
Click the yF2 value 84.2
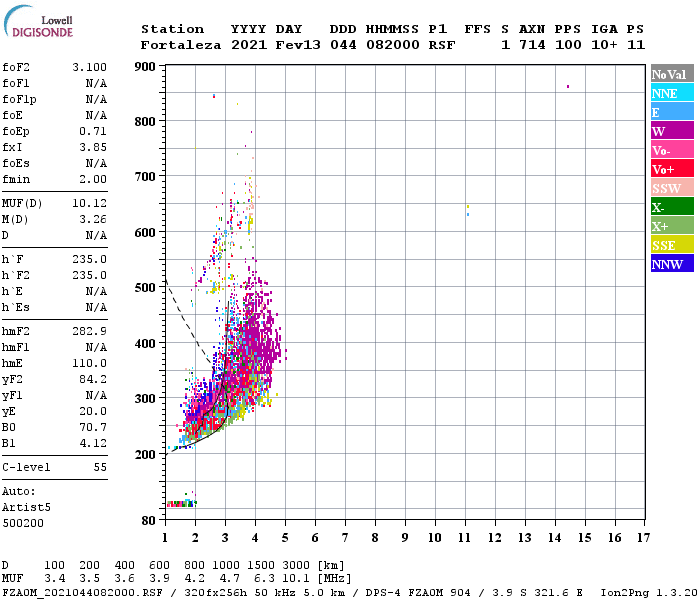(x=93, y=379)
